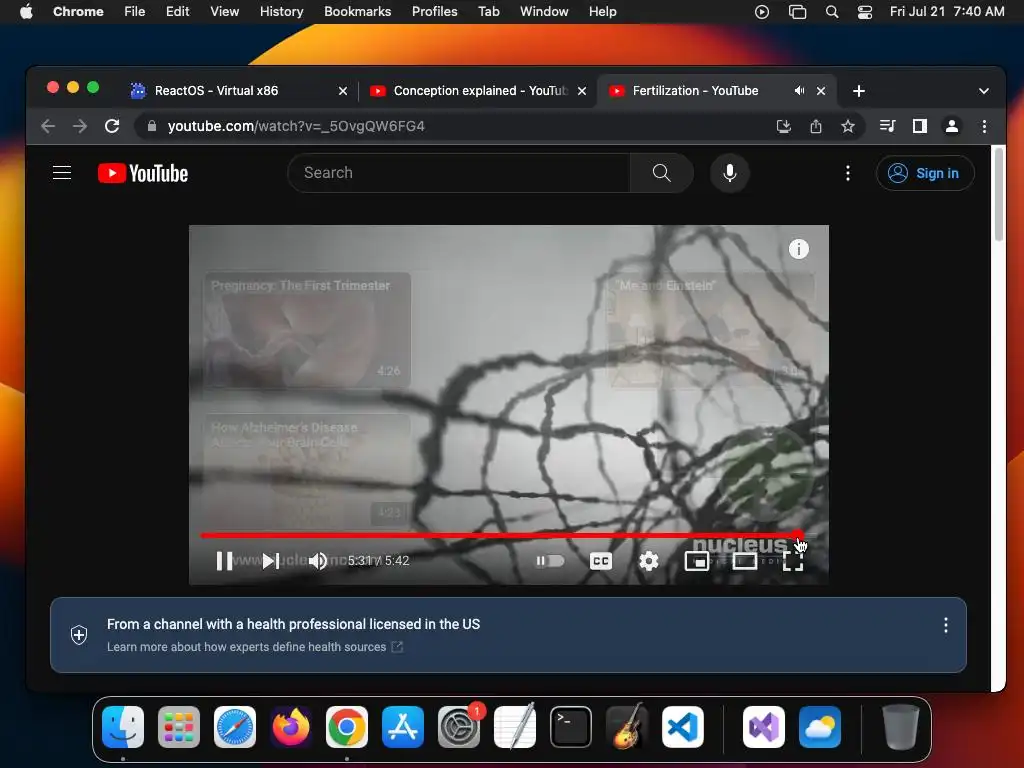Click the Sign in button
Image resolution: width=1024 pixels, height=768 pixels.
(925, 173)
